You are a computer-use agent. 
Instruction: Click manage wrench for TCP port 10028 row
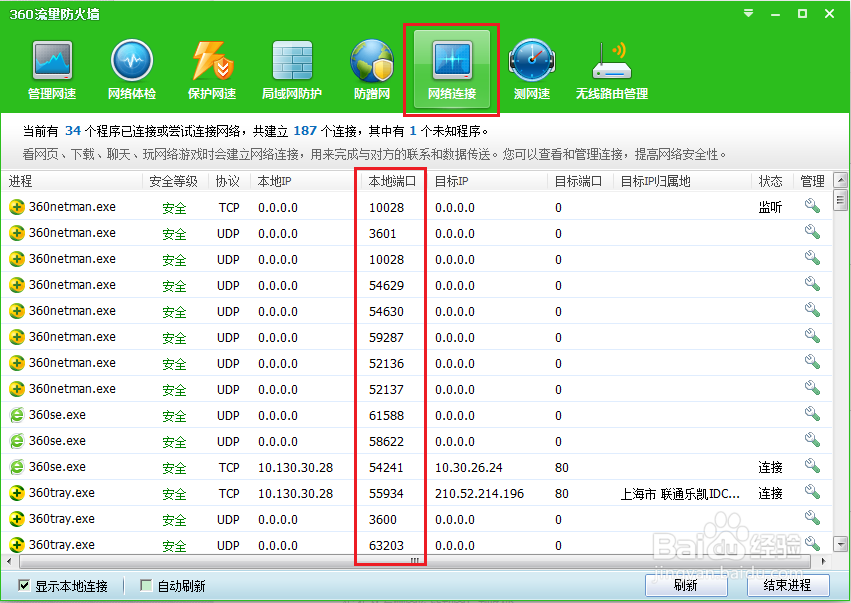pos(812,206)
